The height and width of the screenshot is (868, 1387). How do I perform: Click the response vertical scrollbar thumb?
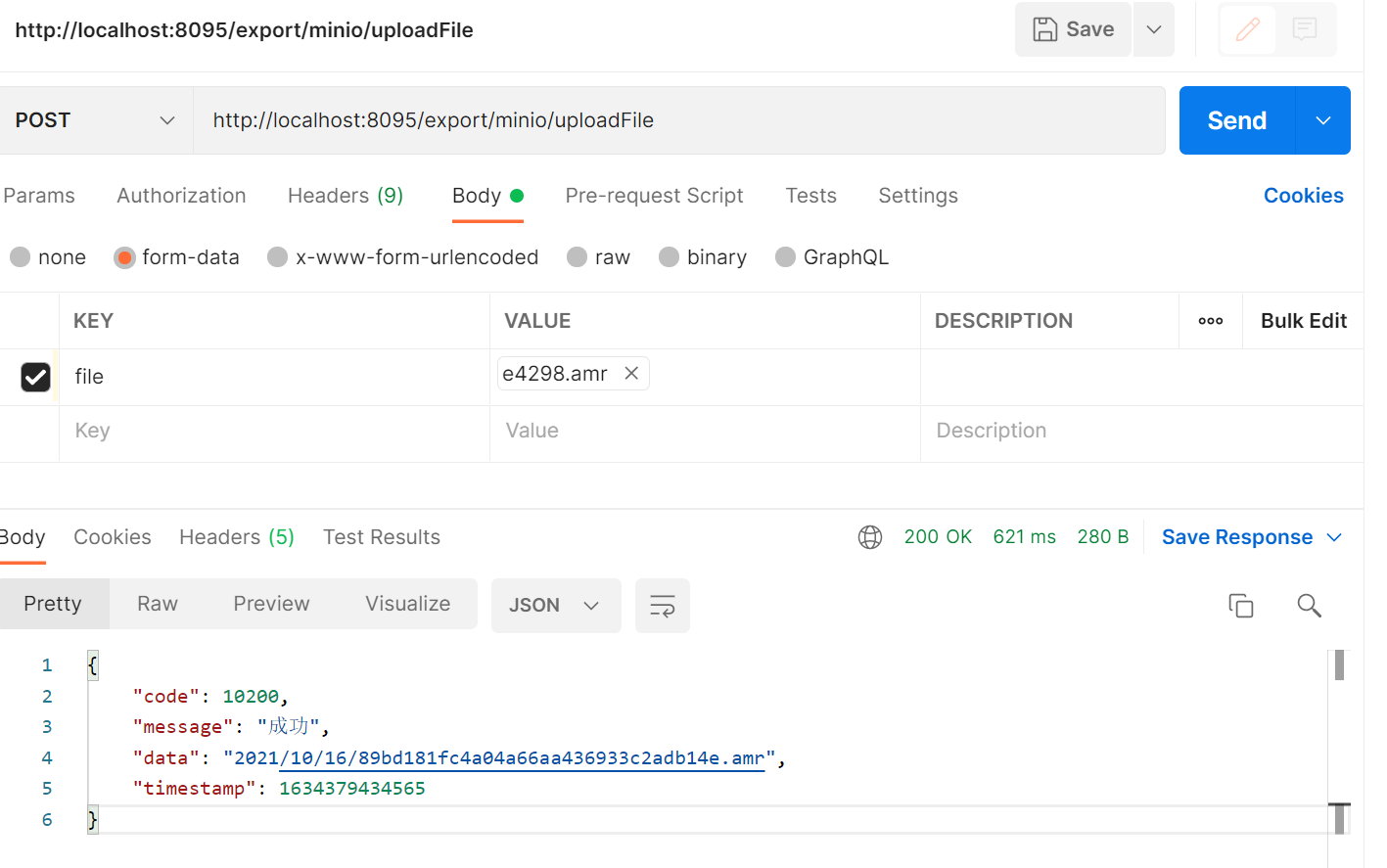coord(1339,665)
